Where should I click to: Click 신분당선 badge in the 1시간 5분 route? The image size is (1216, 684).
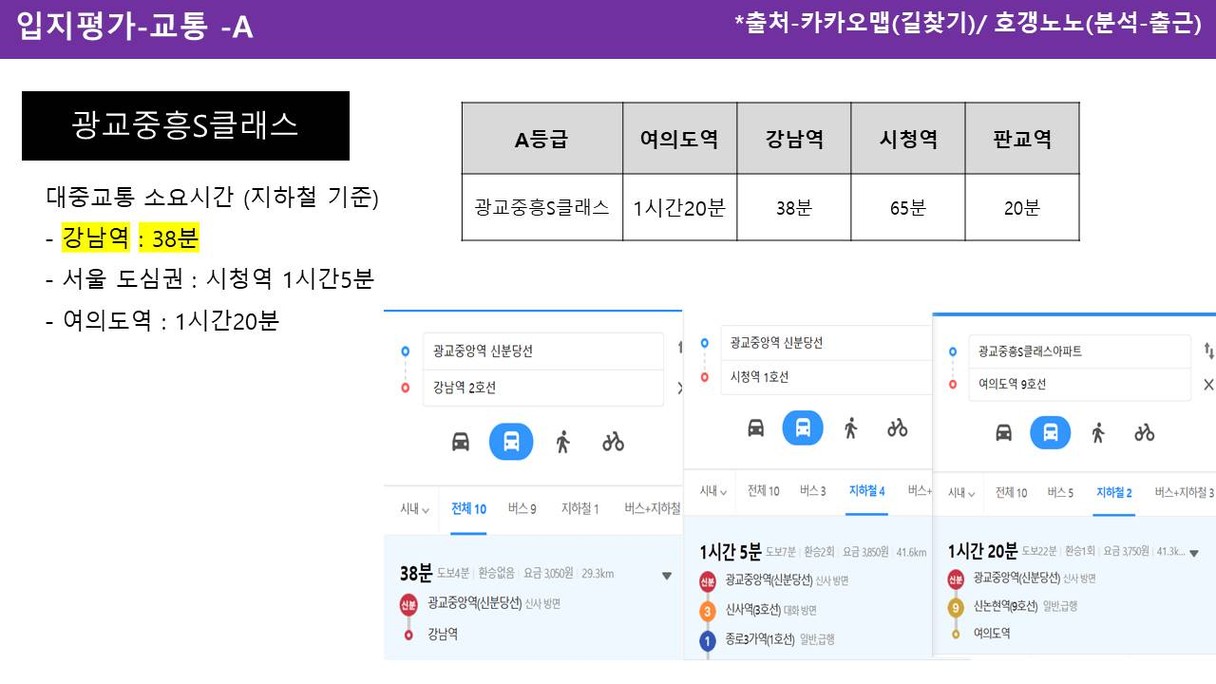point(707,581)
